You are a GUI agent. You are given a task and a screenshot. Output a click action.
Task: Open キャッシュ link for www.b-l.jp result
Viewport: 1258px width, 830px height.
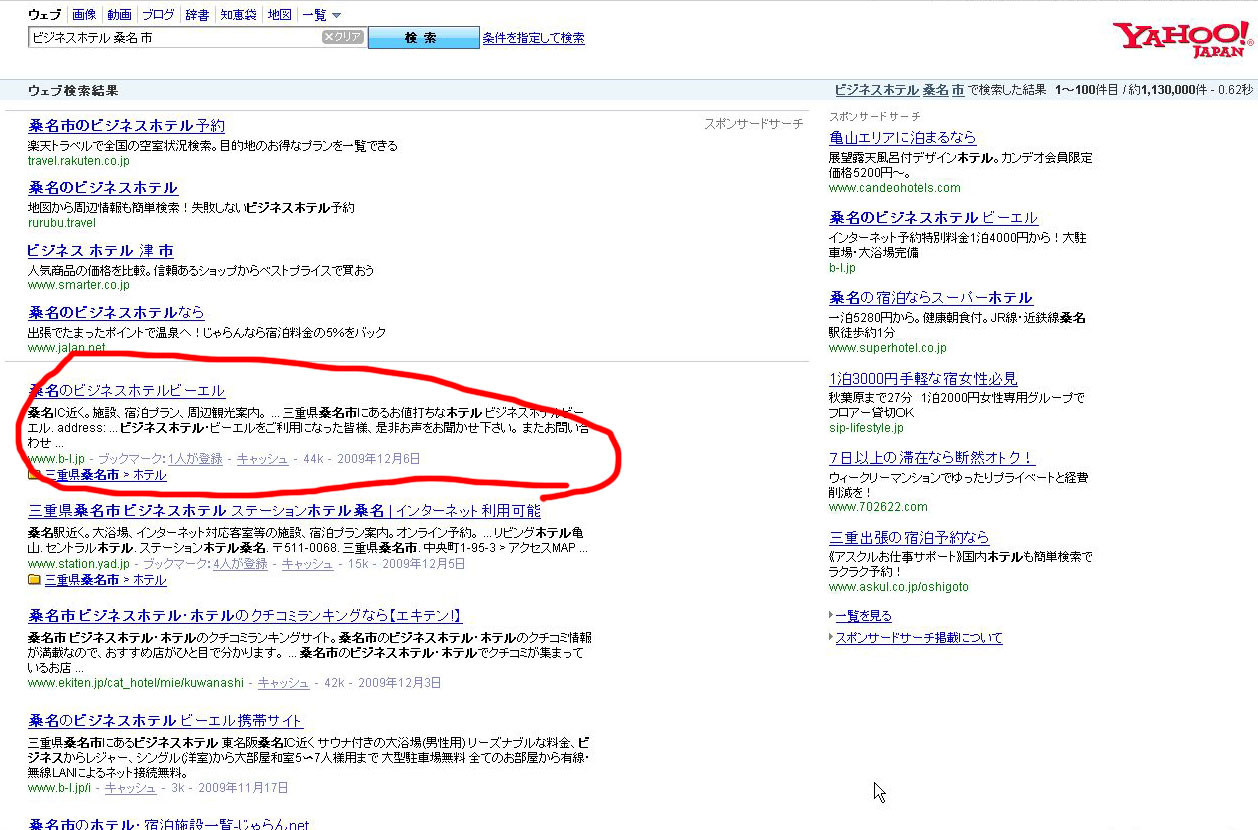coord(262,459)
